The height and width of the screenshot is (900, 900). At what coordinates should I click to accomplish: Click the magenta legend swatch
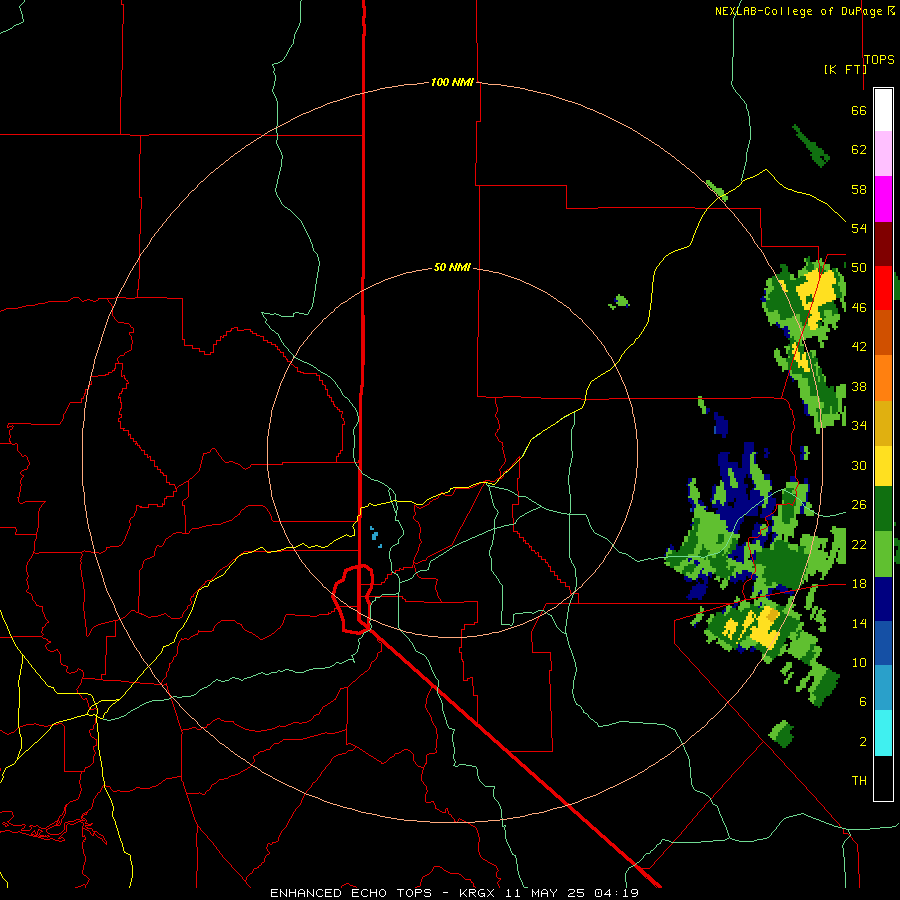tap(883, 199)
